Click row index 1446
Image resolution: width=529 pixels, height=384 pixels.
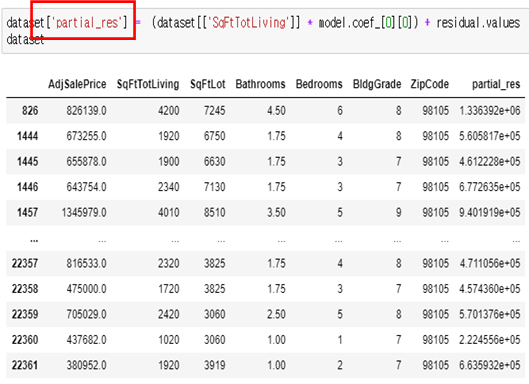click(27, 187)
